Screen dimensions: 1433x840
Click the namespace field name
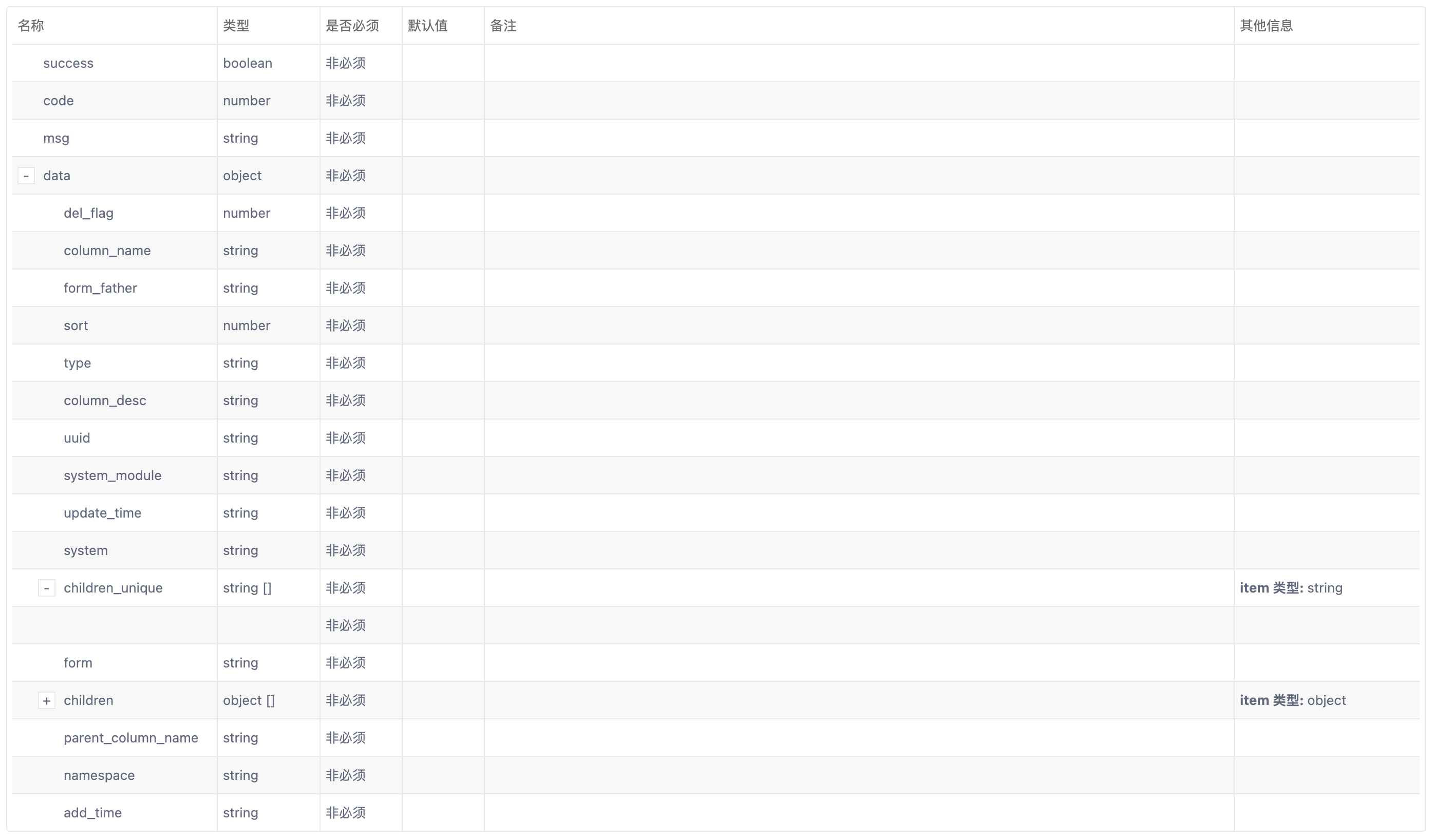coord(99,776)
